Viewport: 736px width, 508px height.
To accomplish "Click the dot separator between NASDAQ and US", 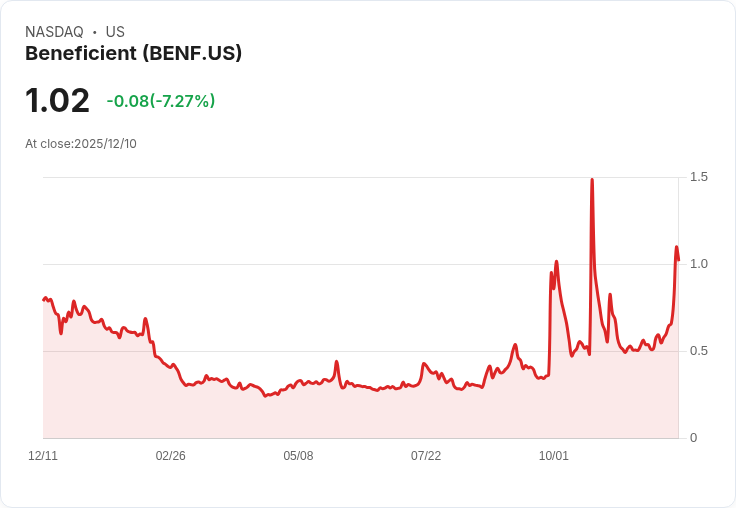I will tap(94, 32).
